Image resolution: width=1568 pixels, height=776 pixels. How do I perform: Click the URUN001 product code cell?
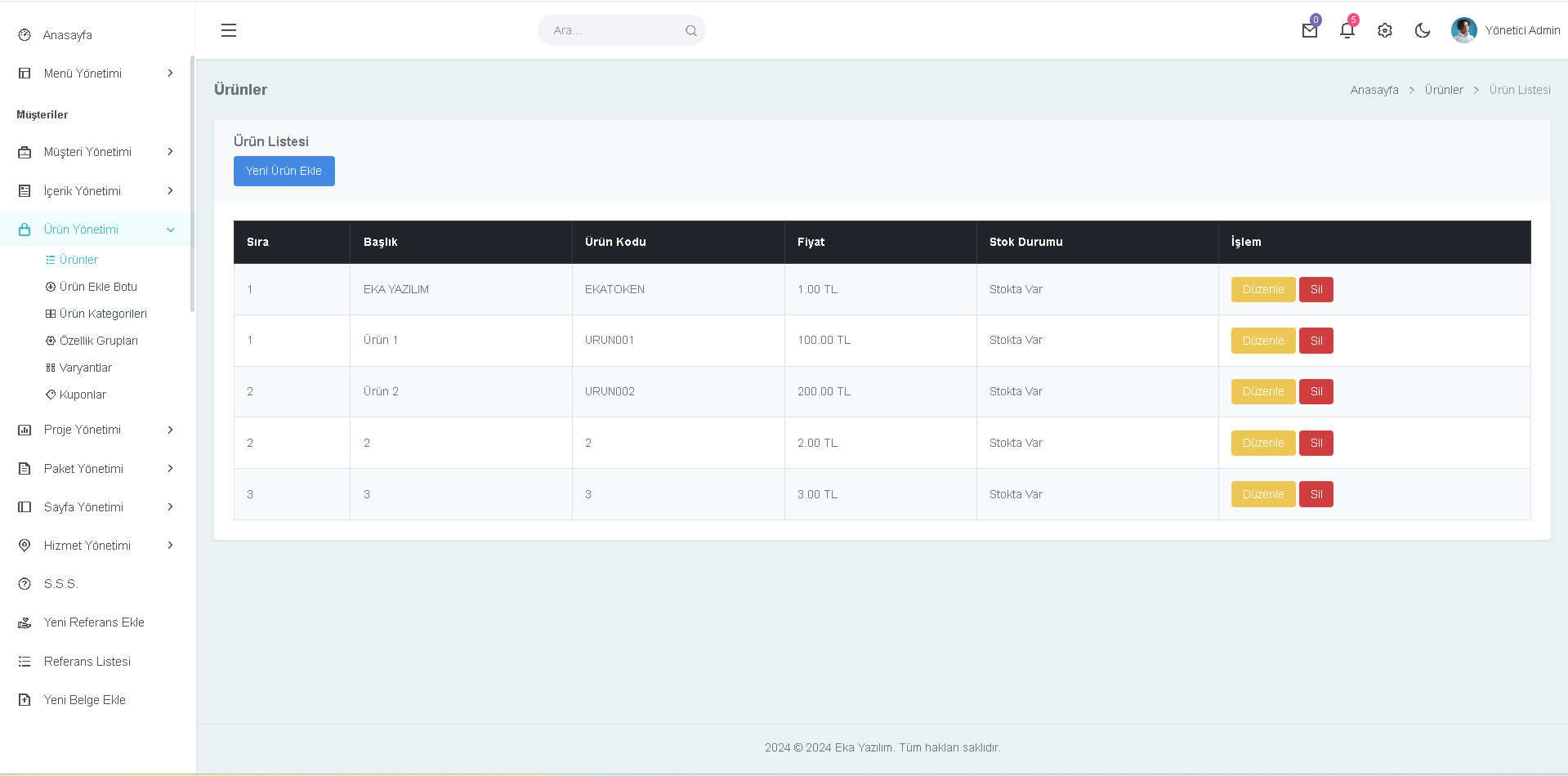click(678, 341)
